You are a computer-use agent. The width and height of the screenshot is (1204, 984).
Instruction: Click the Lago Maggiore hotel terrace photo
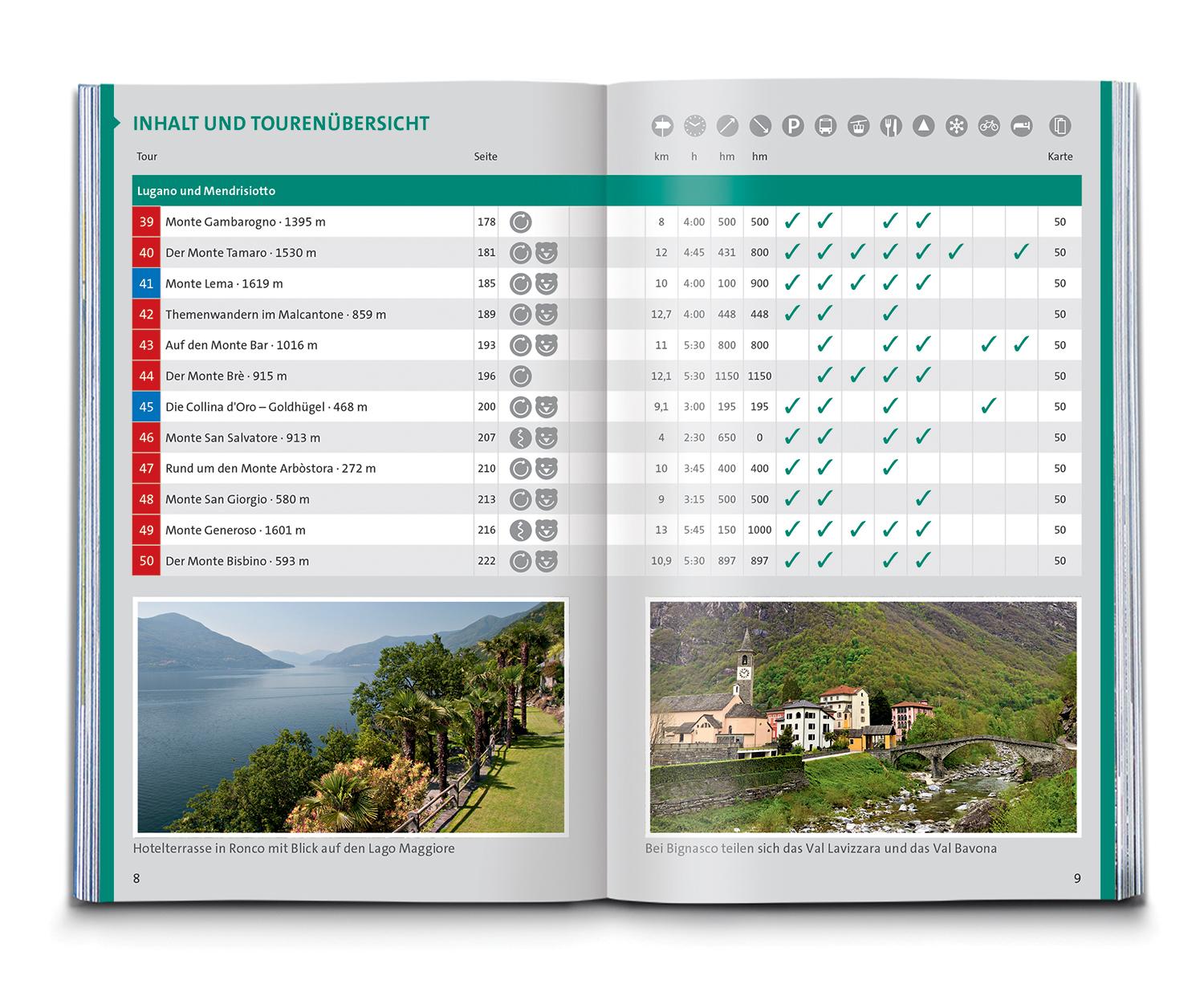point(351,717)
